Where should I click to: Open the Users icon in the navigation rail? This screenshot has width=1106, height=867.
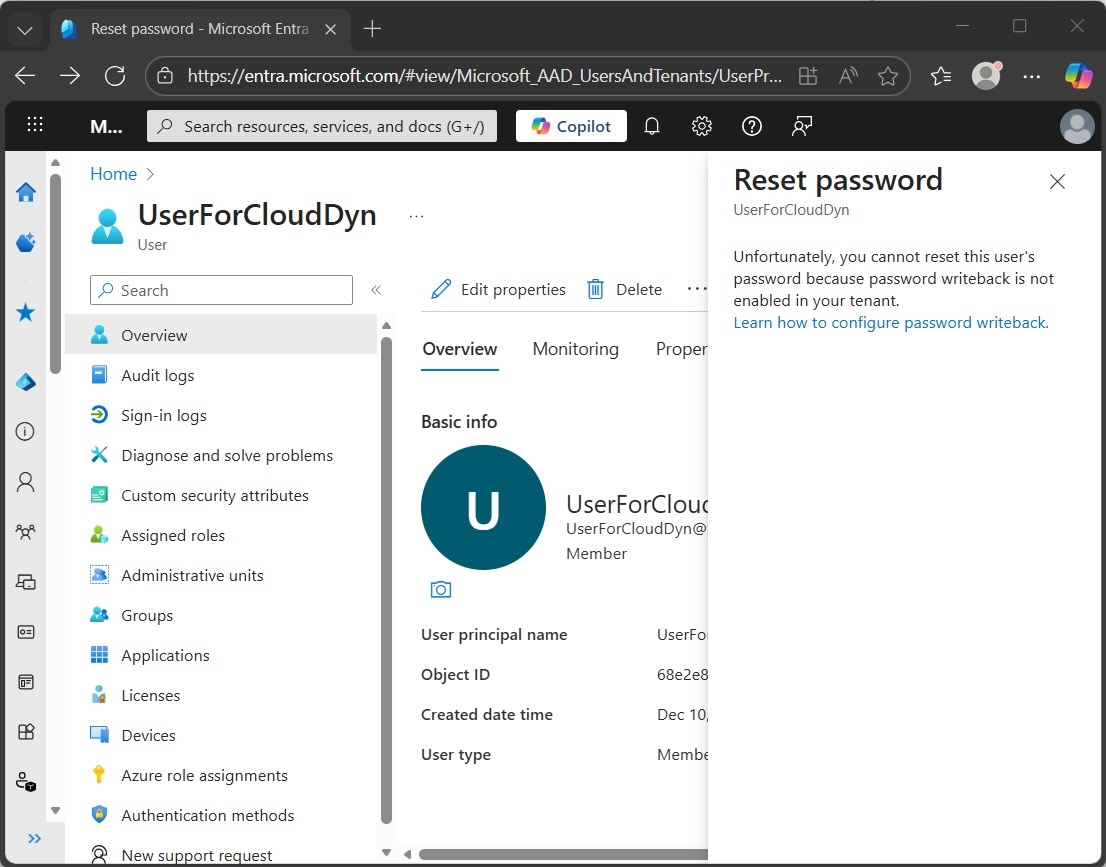(x=26, y=481)
